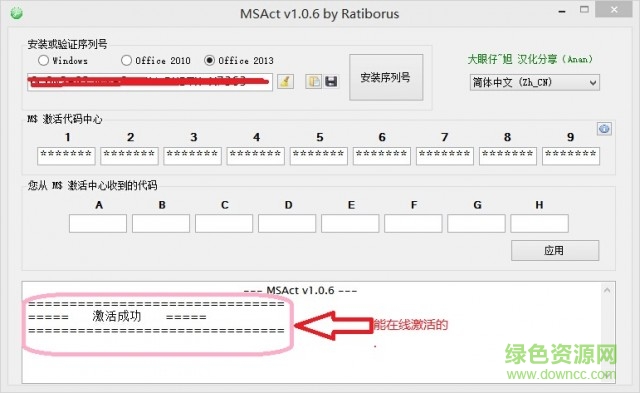Click activation code box 5
Viewport: 640px width, 393px height.
318,156
